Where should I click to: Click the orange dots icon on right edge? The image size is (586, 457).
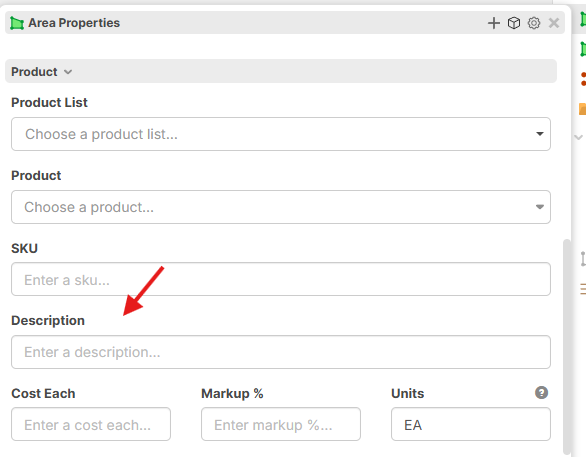[x=583, y=79]
